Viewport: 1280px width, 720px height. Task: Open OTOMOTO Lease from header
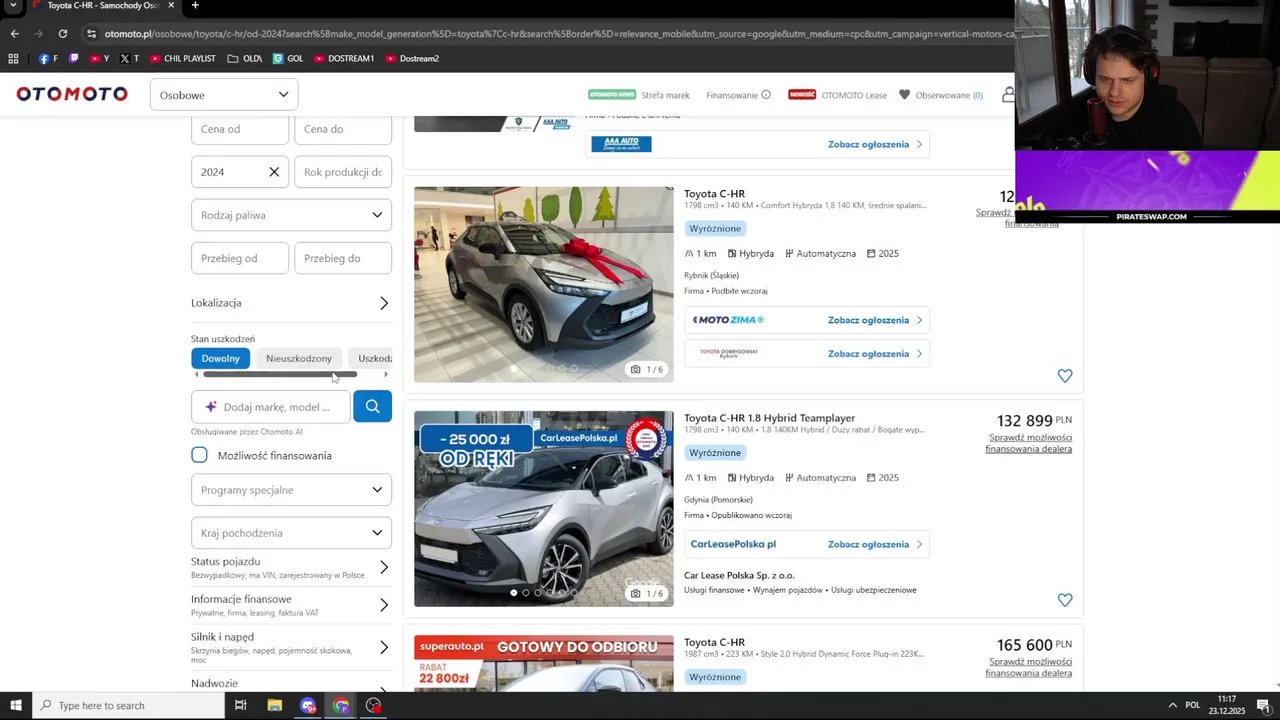(837, 95)
